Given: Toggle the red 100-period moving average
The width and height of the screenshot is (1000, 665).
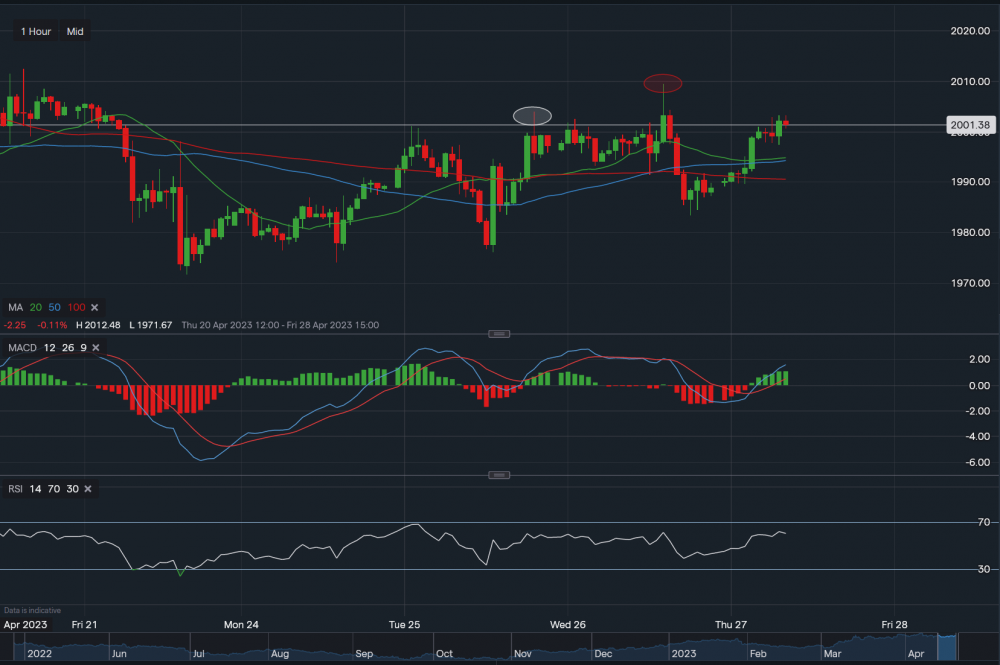Looking at the screenshot, I should coord(76,307).
